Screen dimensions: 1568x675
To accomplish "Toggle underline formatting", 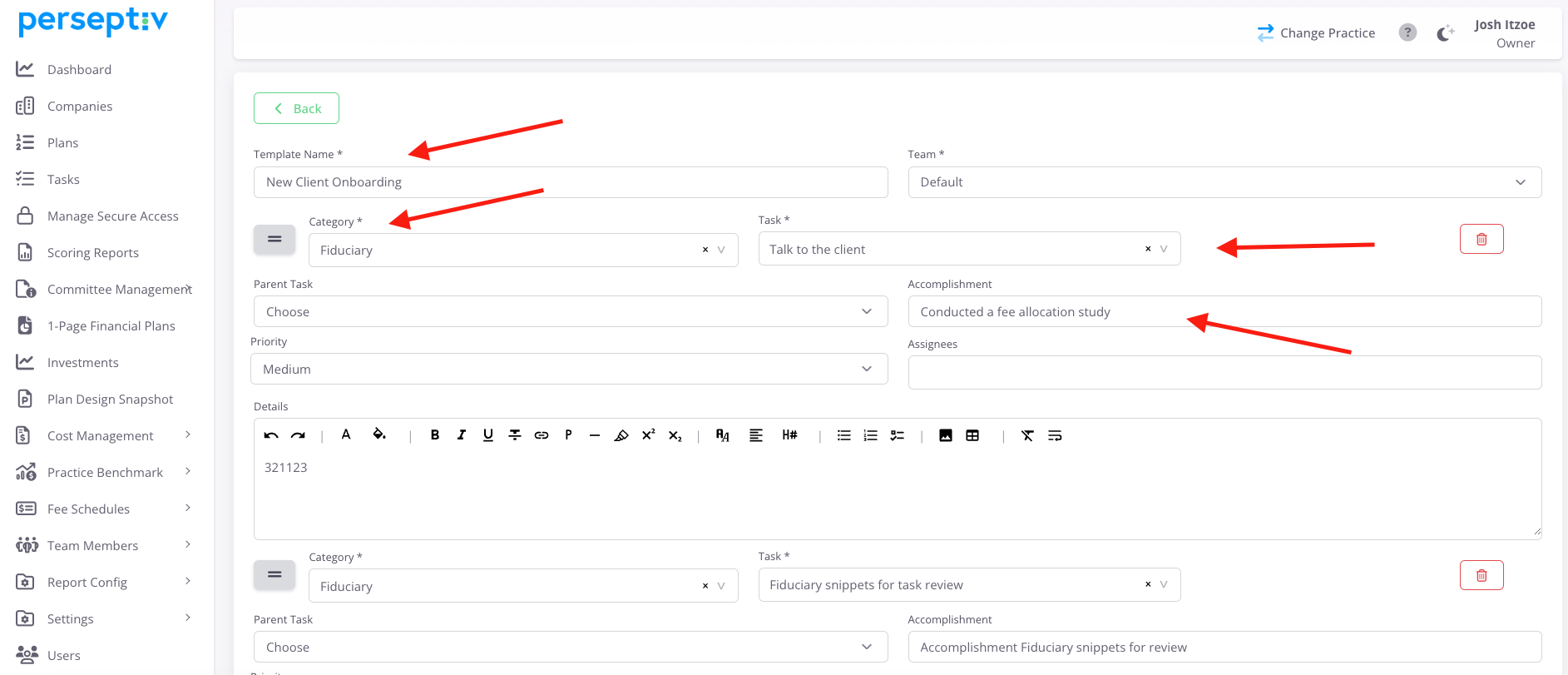I will (x=488, y=435).
